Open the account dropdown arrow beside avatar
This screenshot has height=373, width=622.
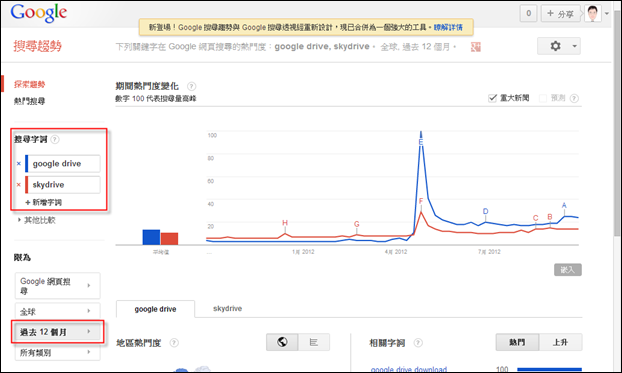[607, 13]
